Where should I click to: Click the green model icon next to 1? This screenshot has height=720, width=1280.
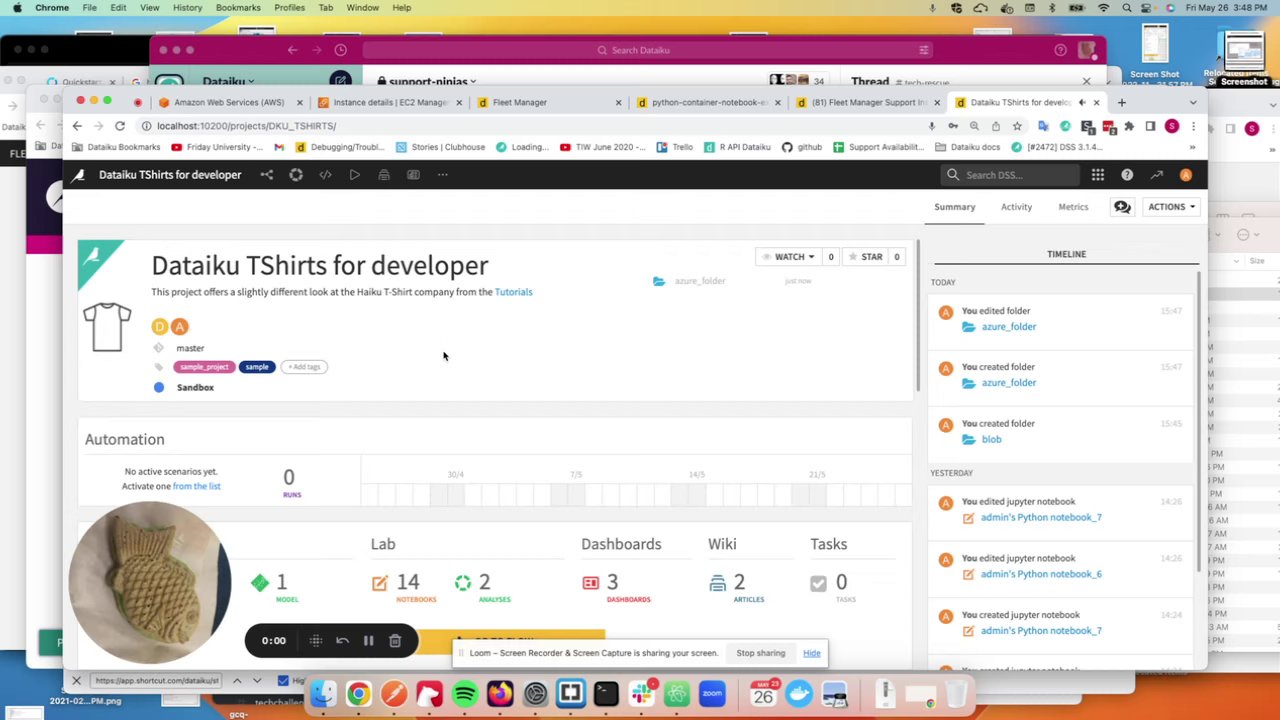[x=260, y=582]
